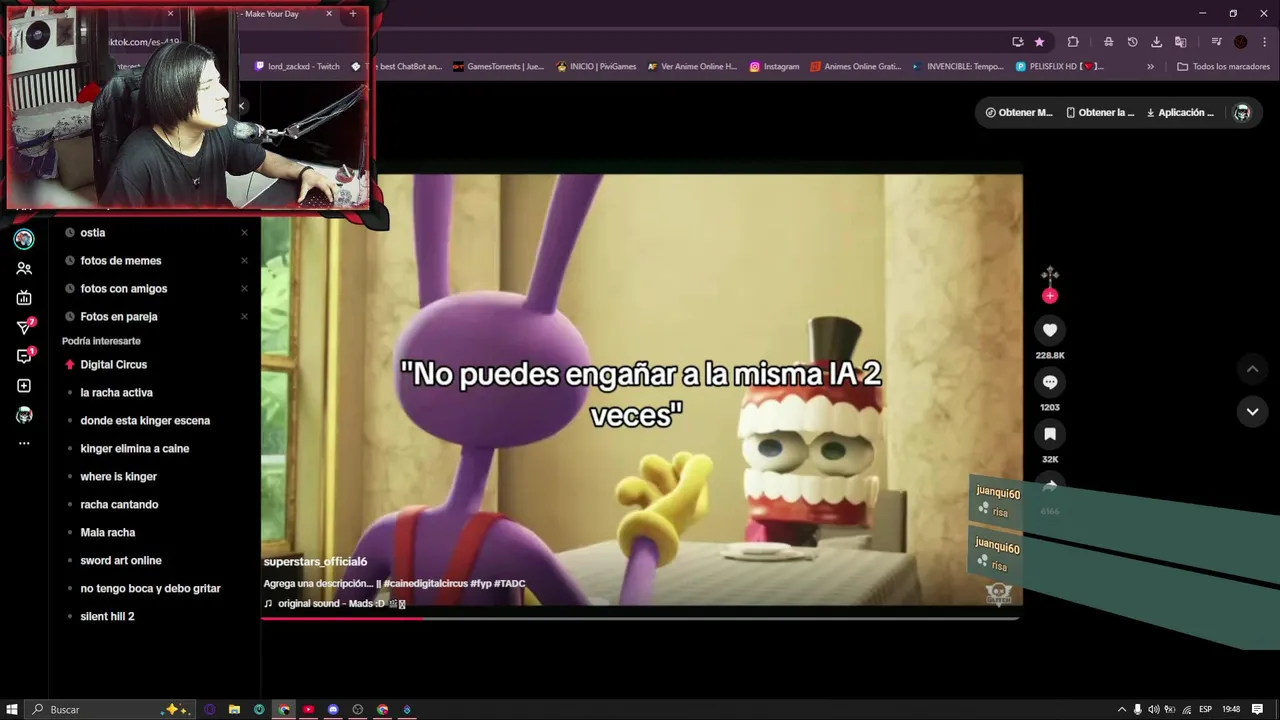
Task: Search suggestion 'donde esta kinger escena'
Action: 145,421
